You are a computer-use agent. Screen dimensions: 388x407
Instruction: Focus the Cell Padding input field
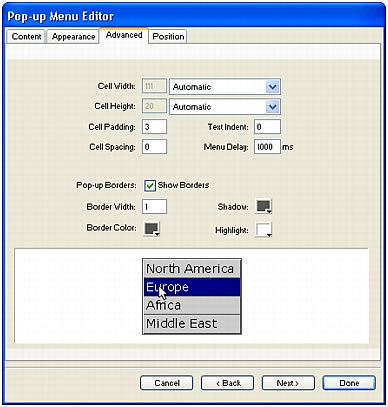tap(154, 127)
